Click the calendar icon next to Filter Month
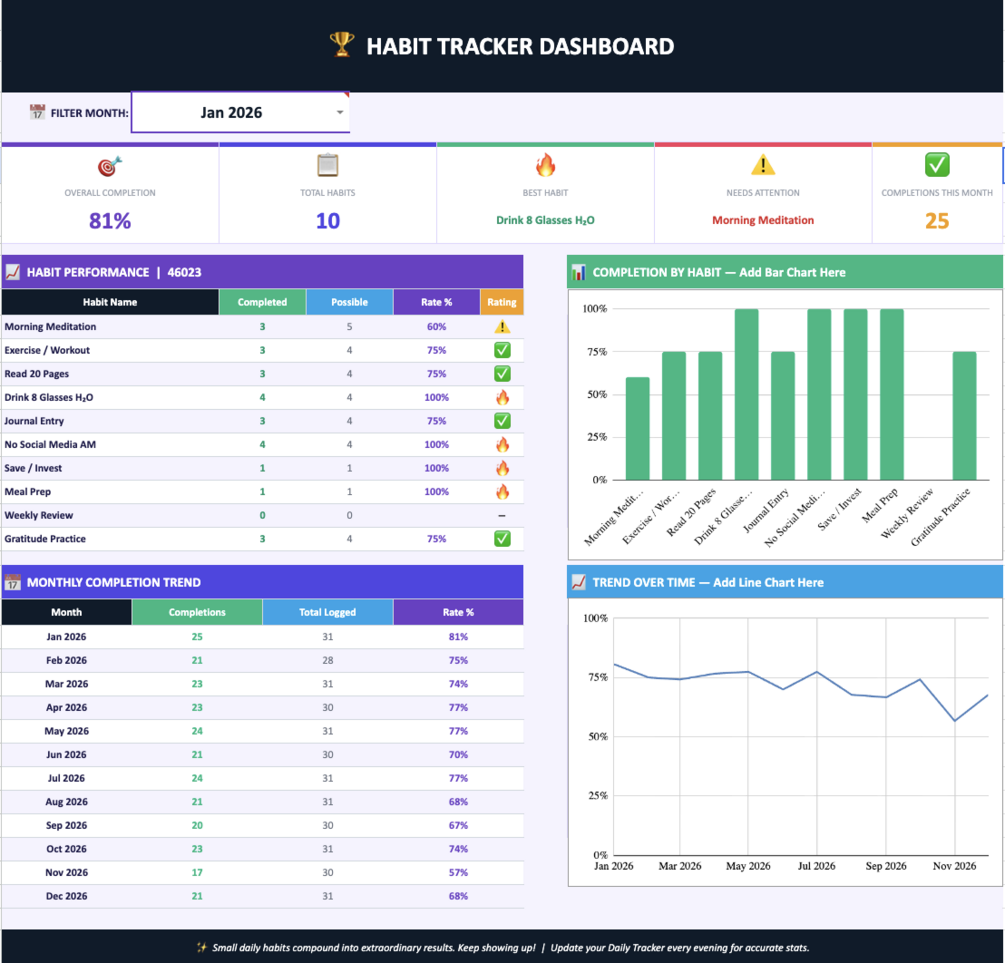Image resolution: width=1005 pixels, height=963 pixels. [x=37, y=112]
